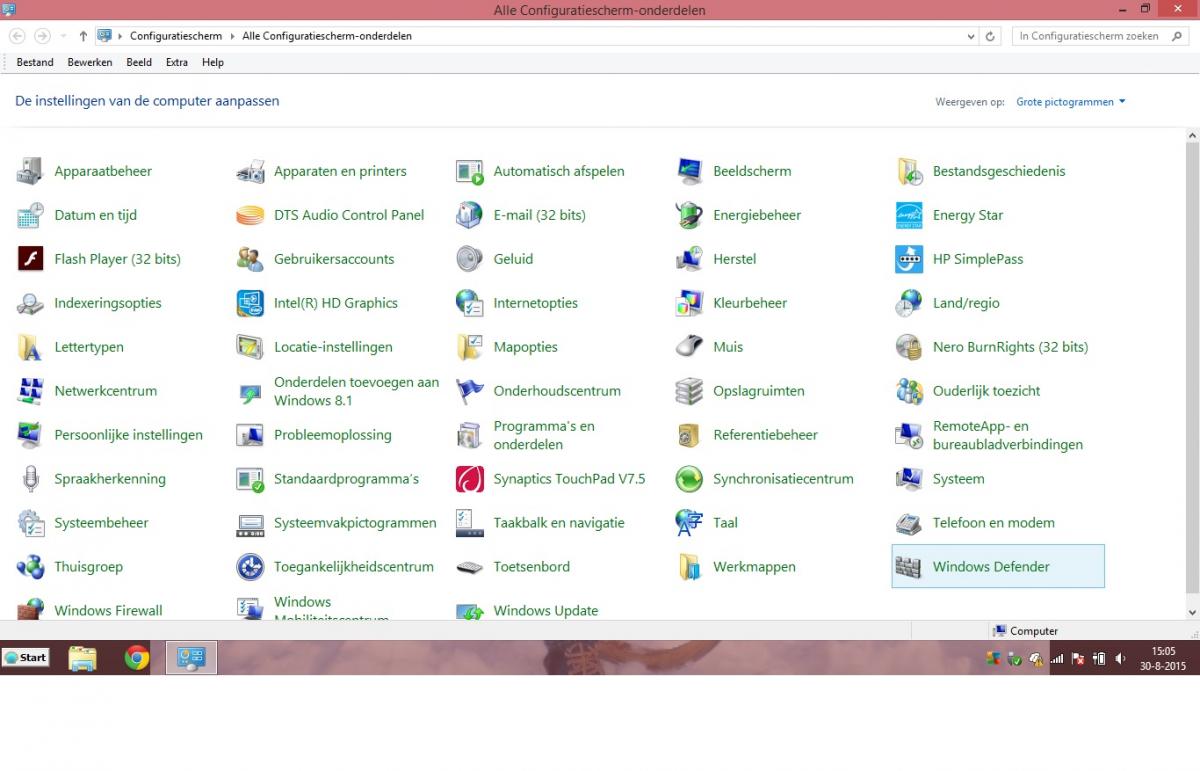Click the volume speaker tray icon
This screenshot has height=771, width=1200.
click(x=1120, y=659)
